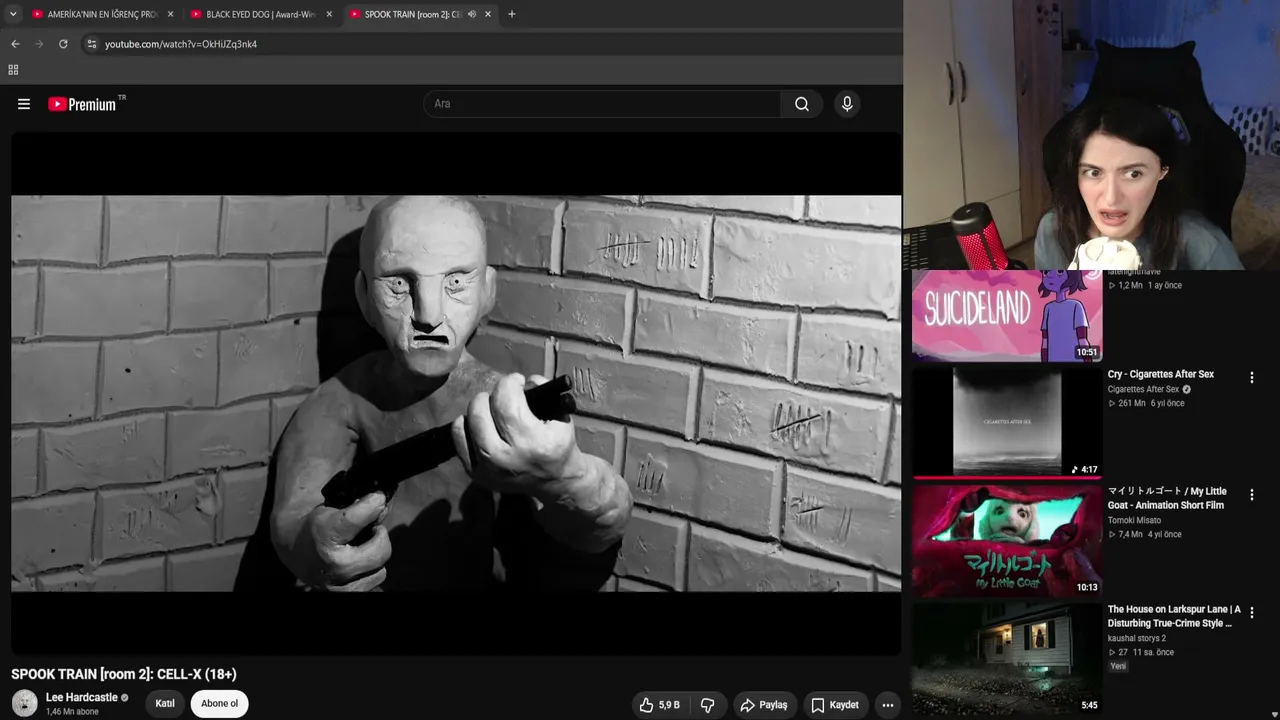
Task: Click the '1,46 Mn abone' subscriber count
Action: point(72,712)
